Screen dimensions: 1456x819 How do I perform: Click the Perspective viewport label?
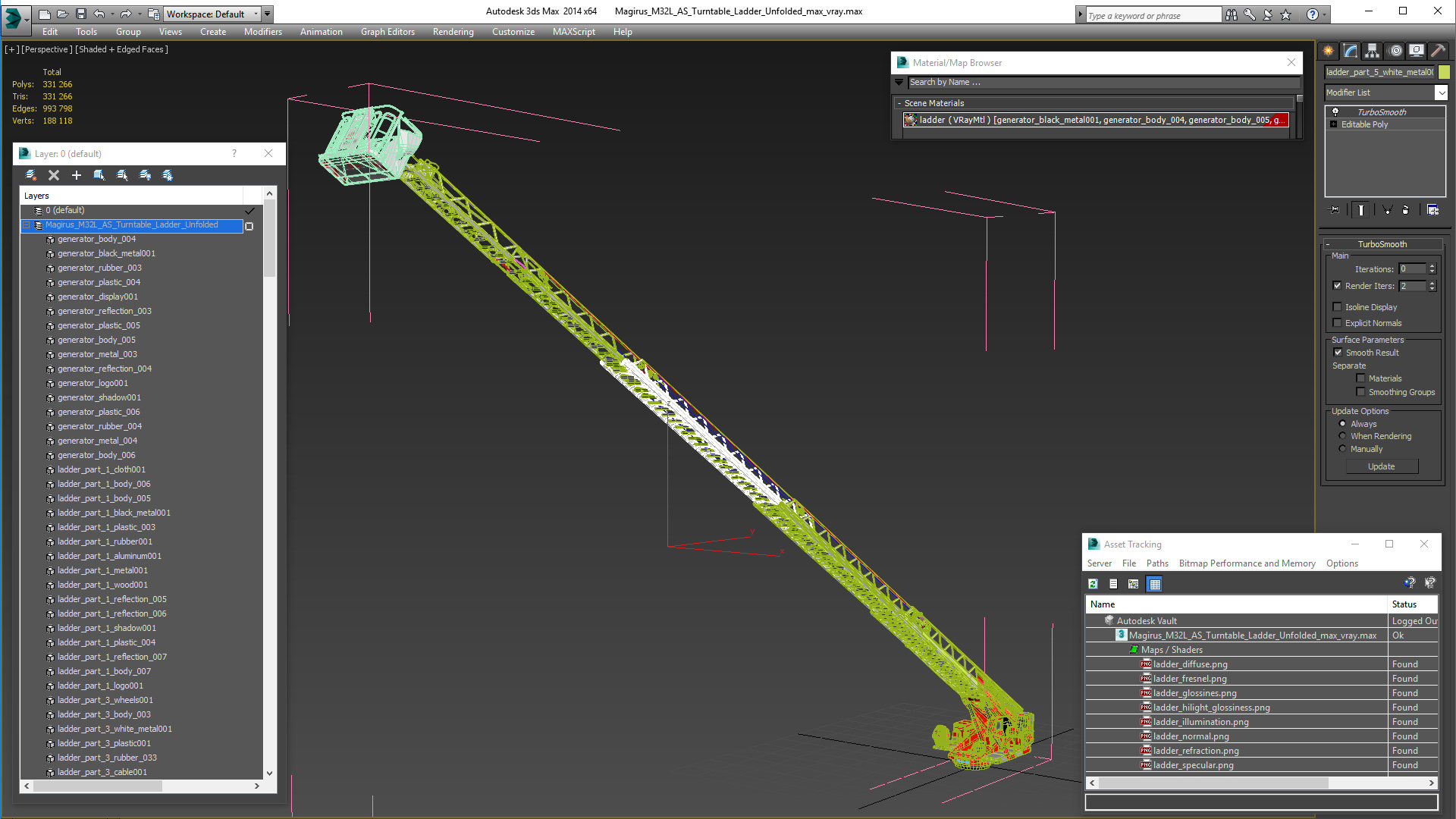pyautogui.click(x=47, y=49)
